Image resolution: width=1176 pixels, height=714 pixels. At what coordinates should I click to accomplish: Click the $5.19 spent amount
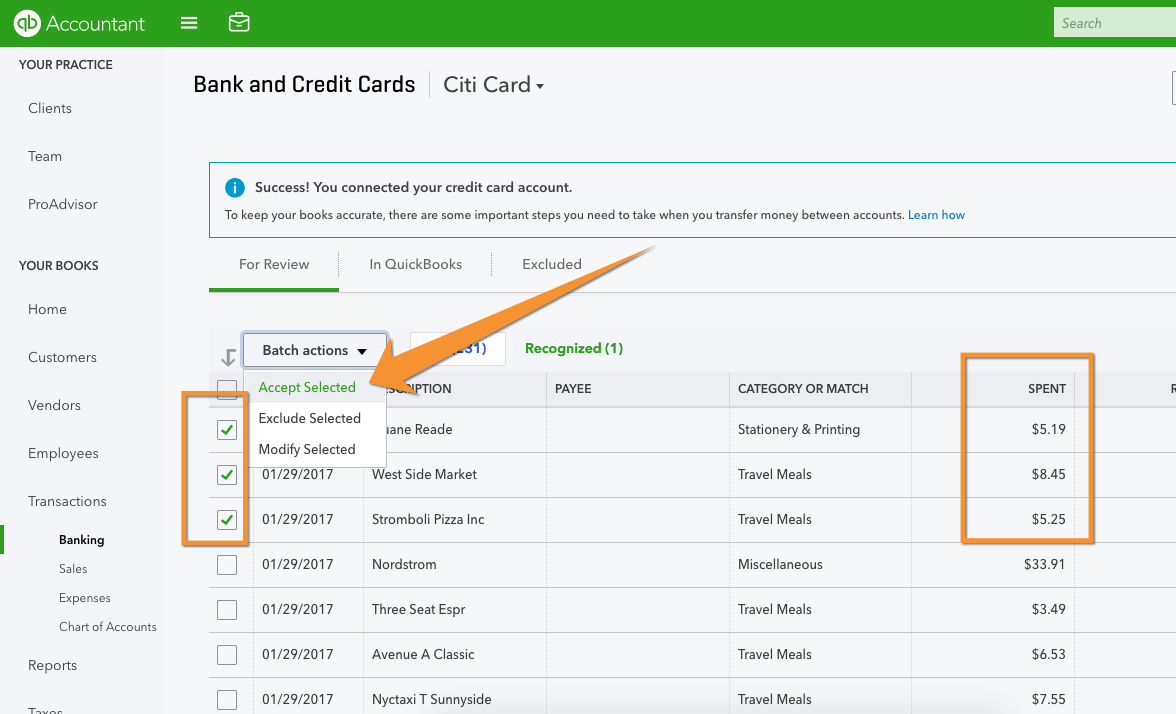point(1048,429)
